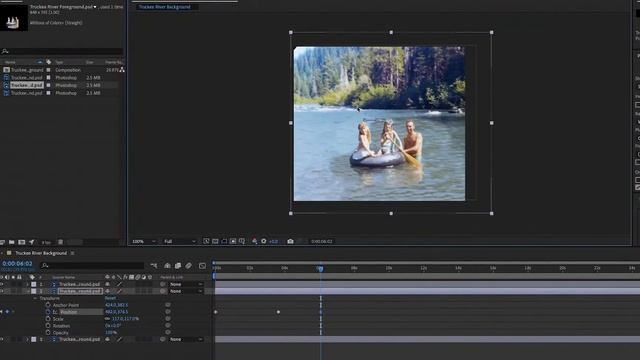Toggle visibility eye of layer 1

[x=2, y=284]
